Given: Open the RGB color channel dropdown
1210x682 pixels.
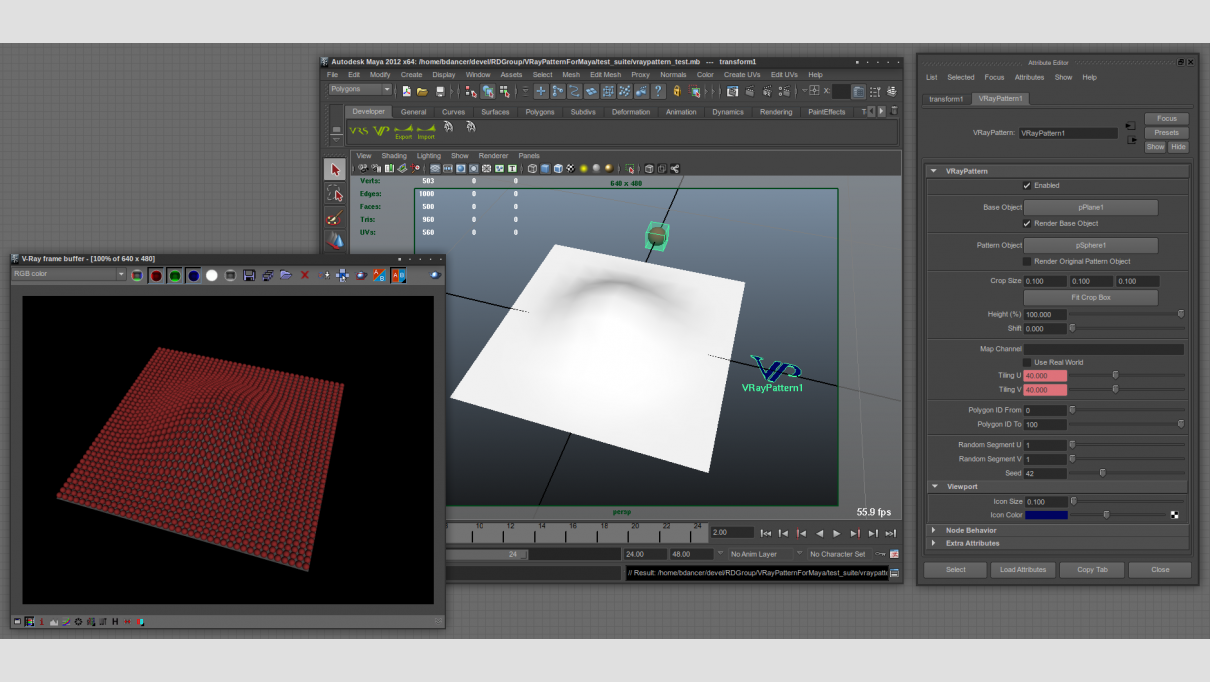Looking at the screenshot, I should (x=69, y=274).
